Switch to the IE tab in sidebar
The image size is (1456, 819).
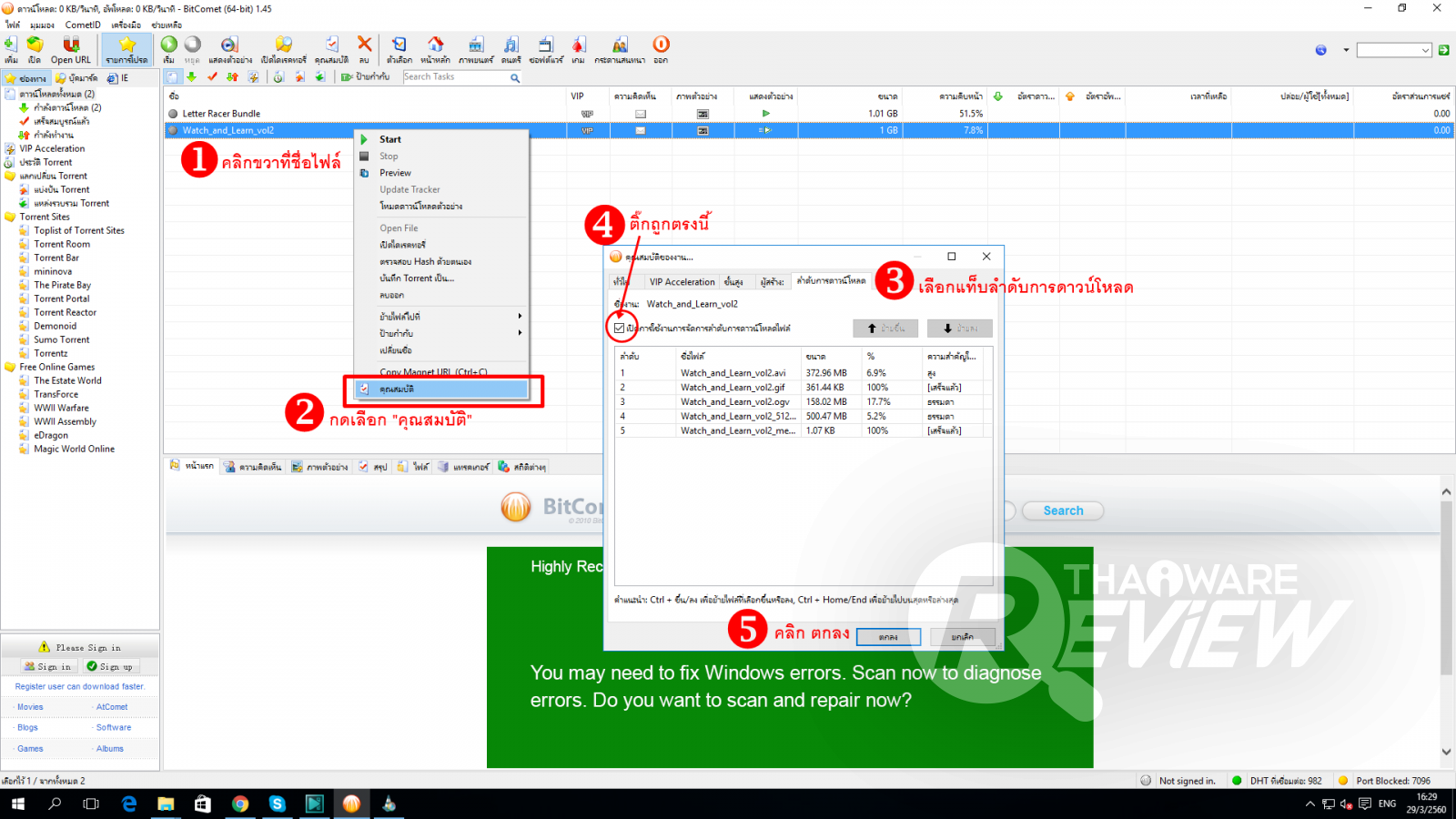click(x=119, y=78)
